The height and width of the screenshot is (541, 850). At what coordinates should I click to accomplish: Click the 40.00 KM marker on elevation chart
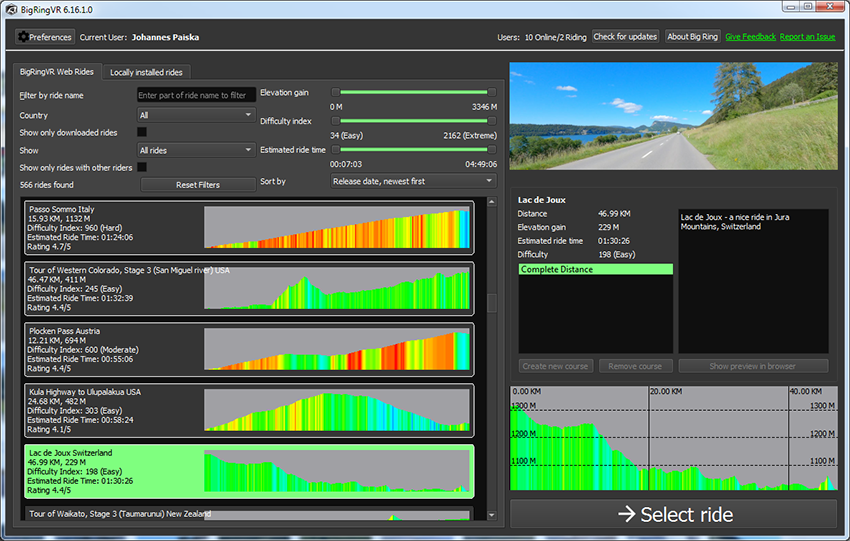(806, 391)
